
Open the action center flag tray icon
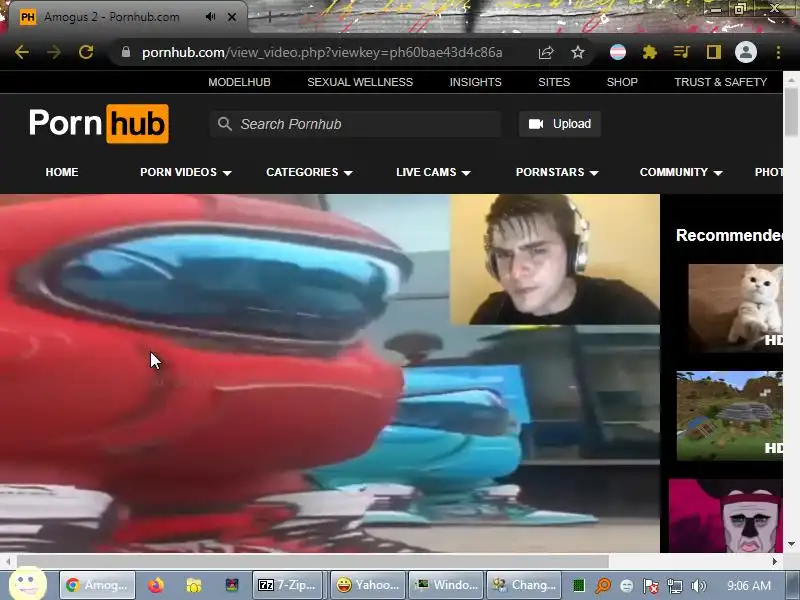651,586
